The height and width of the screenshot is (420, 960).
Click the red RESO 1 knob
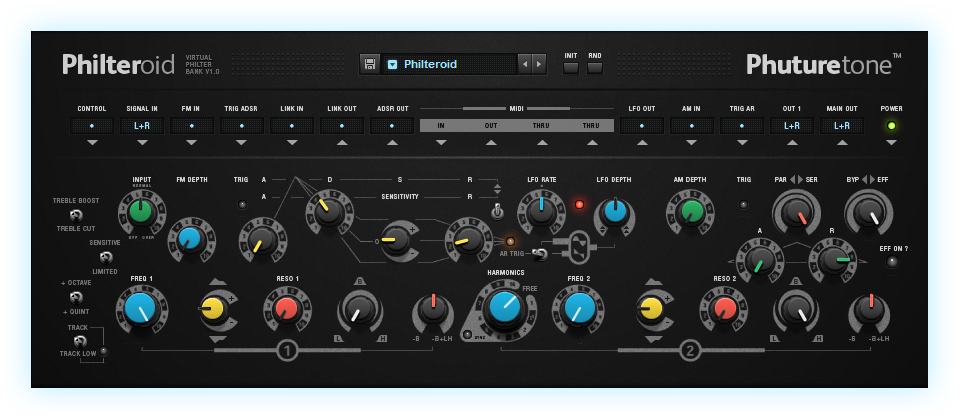pos(287,309)
